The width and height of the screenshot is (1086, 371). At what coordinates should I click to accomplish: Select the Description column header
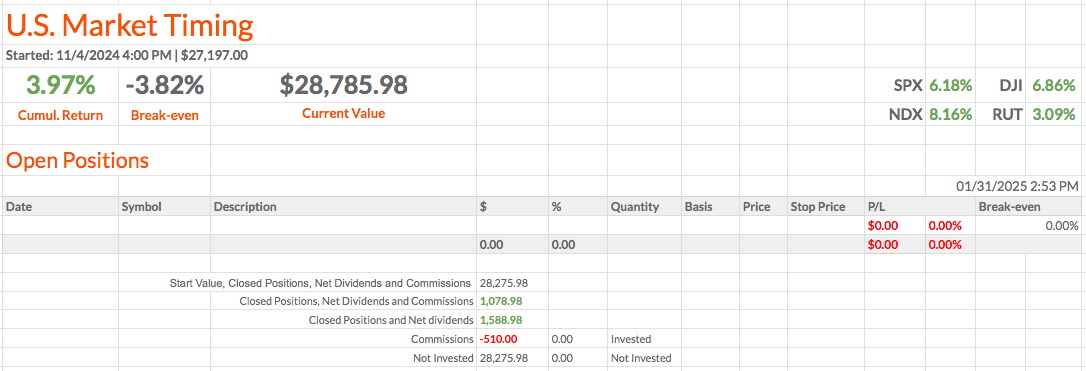point(244,206)
